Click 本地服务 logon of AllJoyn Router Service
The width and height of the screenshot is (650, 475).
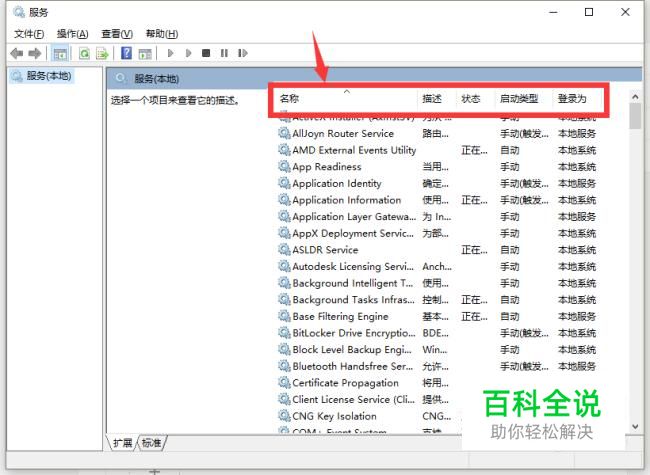[x=577, y=133]
